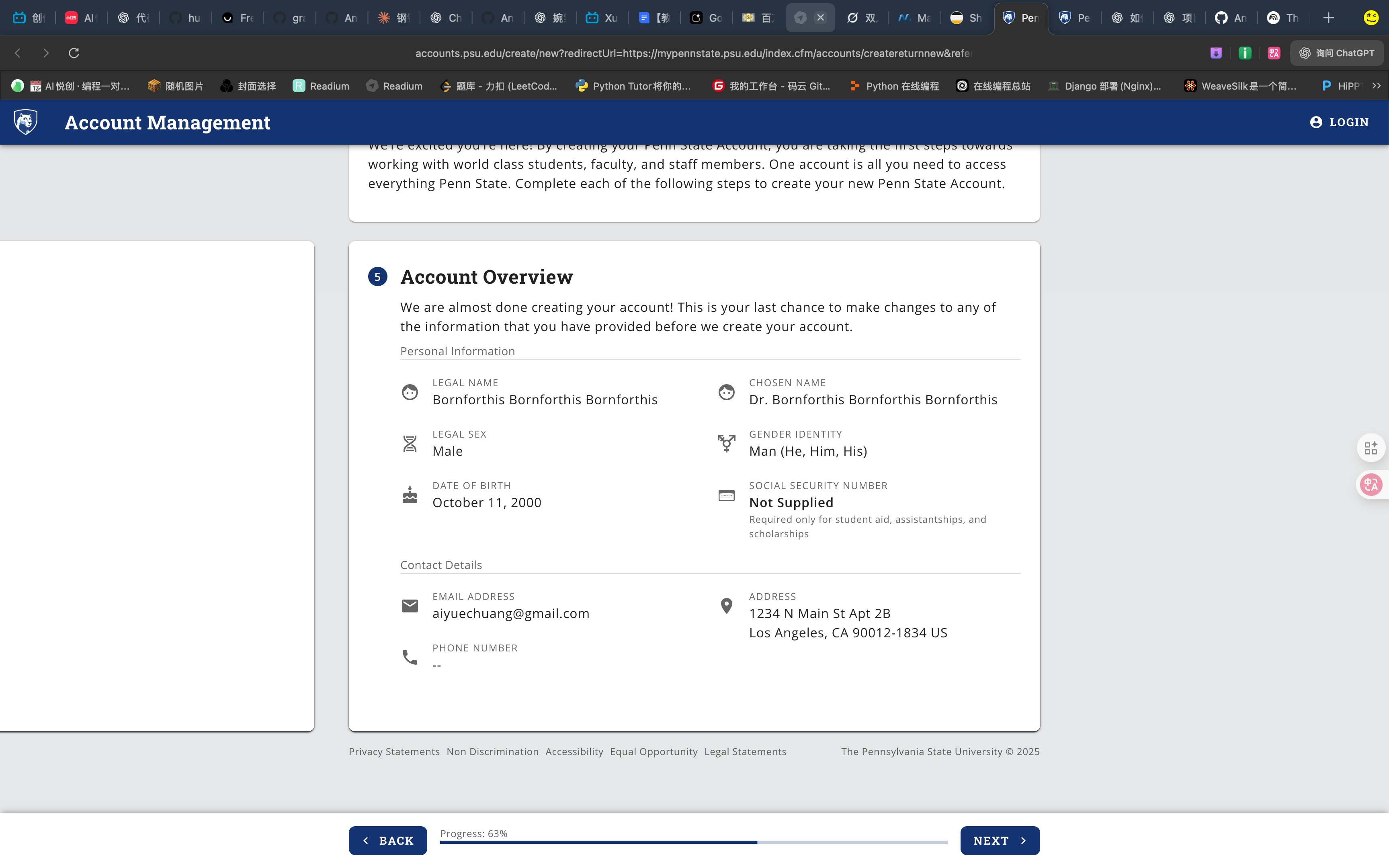Click the step 5 number badge

point(378,277)
